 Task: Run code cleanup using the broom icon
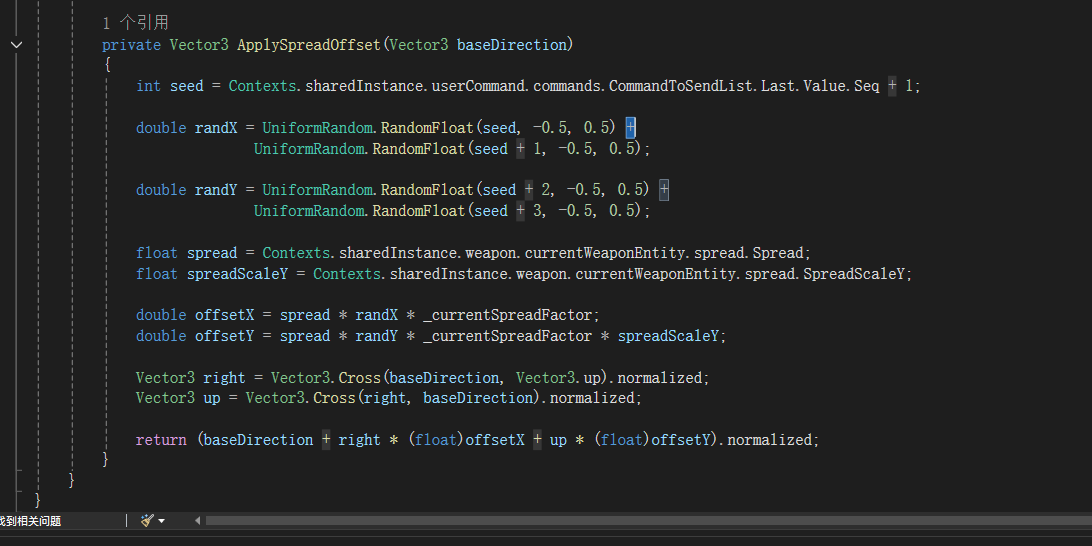click(147, 520)
